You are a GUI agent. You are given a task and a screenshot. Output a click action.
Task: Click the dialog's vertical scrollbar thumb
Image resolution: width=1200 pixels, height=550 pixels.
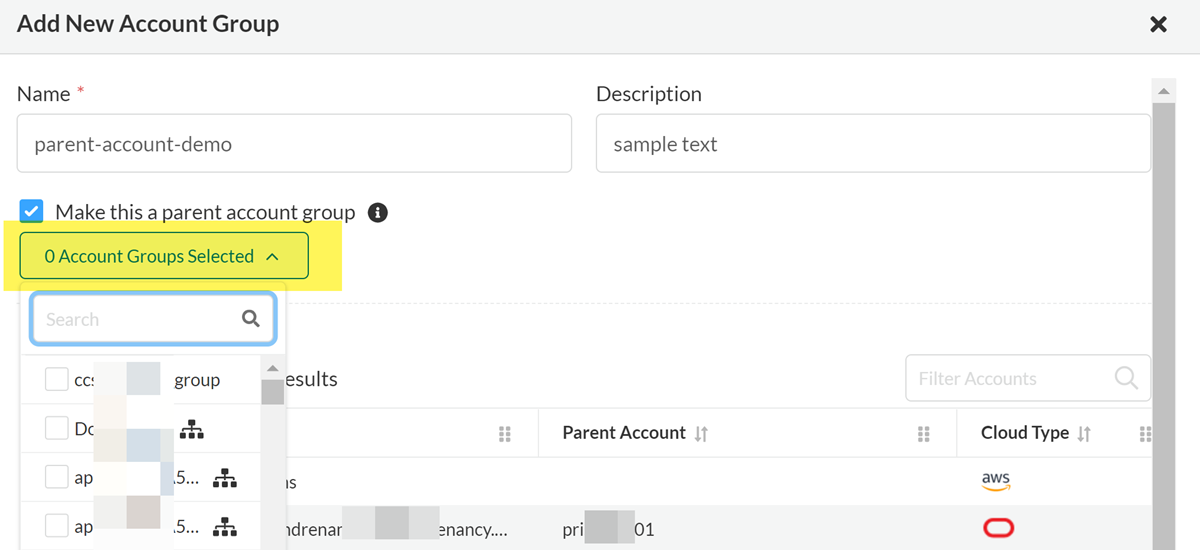(x=1163, y=325)
